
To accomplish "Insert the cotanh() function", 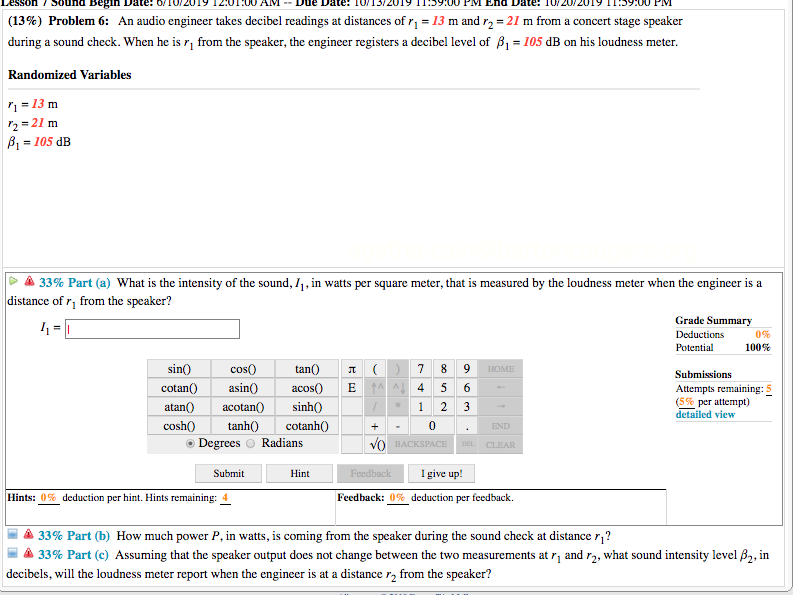I will tap(307, 426).
